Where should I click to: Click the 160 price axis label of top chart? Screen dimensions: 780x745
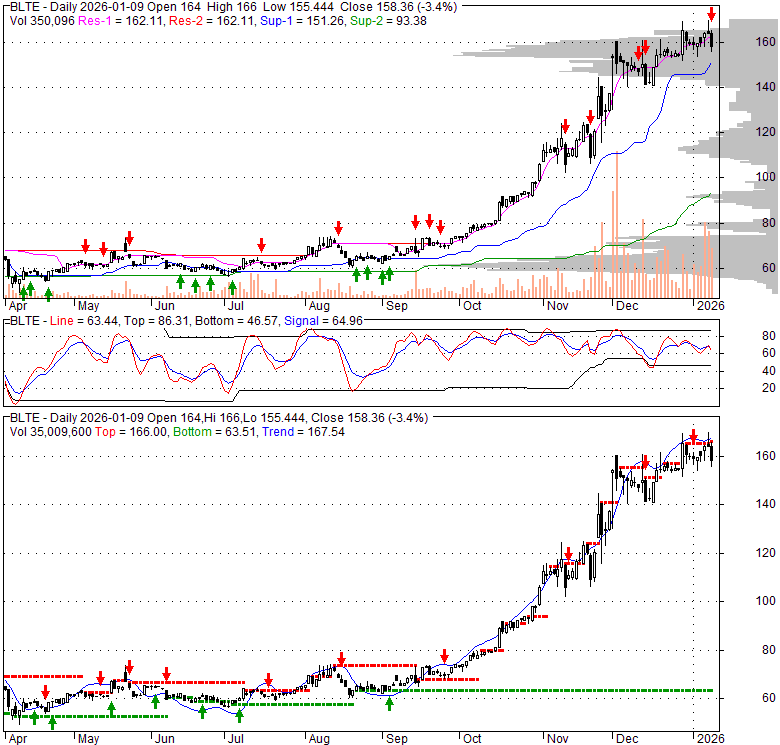pyautogui.click(x=765, y=42)
